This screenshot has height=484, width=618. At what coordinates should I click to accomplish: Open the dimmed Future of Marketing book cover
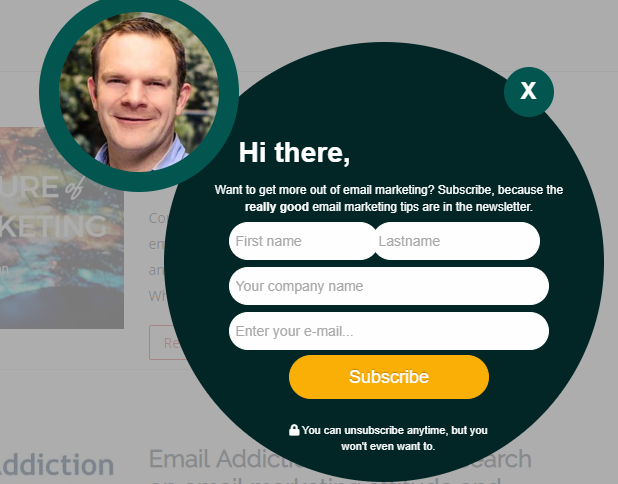coord(62,228)
